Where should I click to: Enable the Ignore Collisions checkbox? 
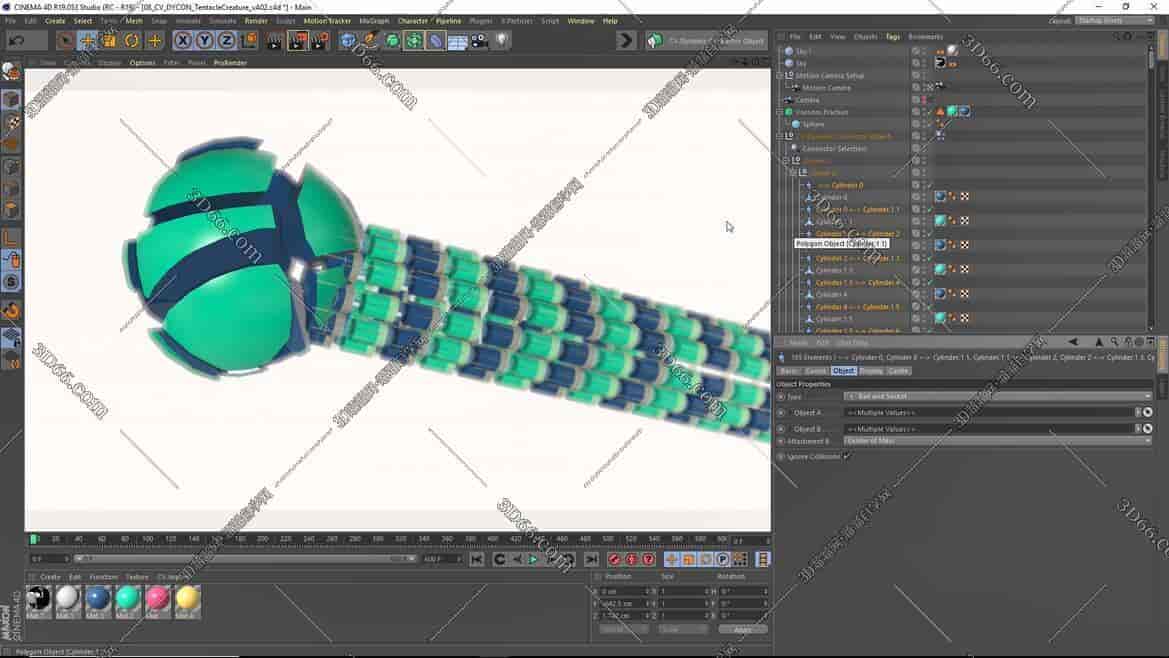(x=847, y=457)
